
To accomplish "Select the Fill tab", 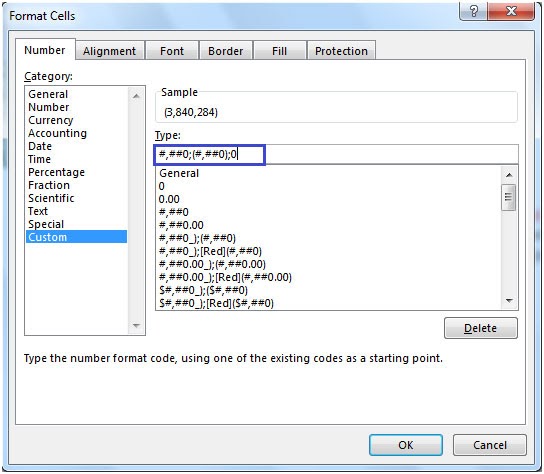I will (279, 51).
